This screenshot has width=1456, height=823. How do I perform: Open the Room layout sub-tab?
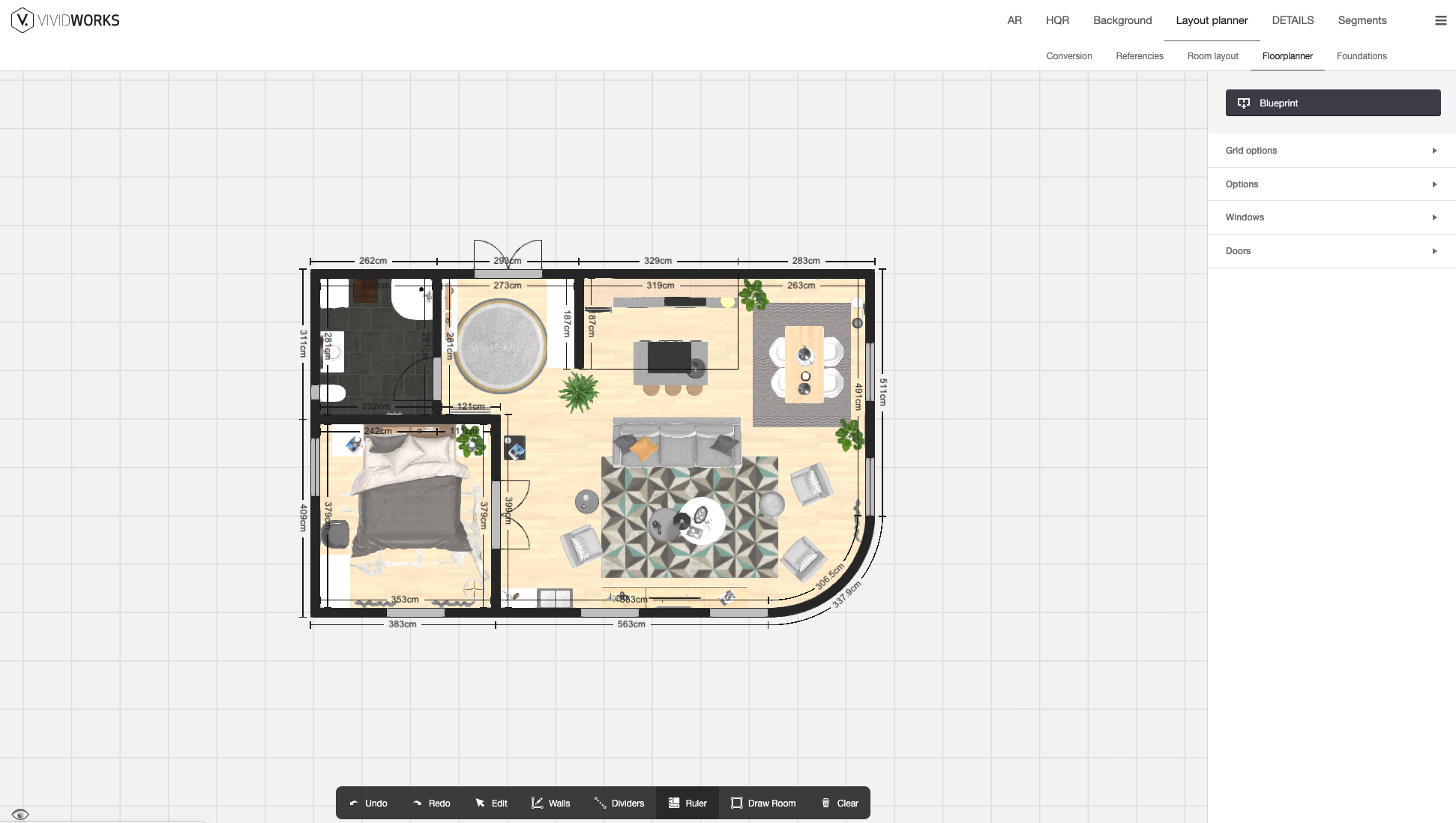click(1213, 55)
